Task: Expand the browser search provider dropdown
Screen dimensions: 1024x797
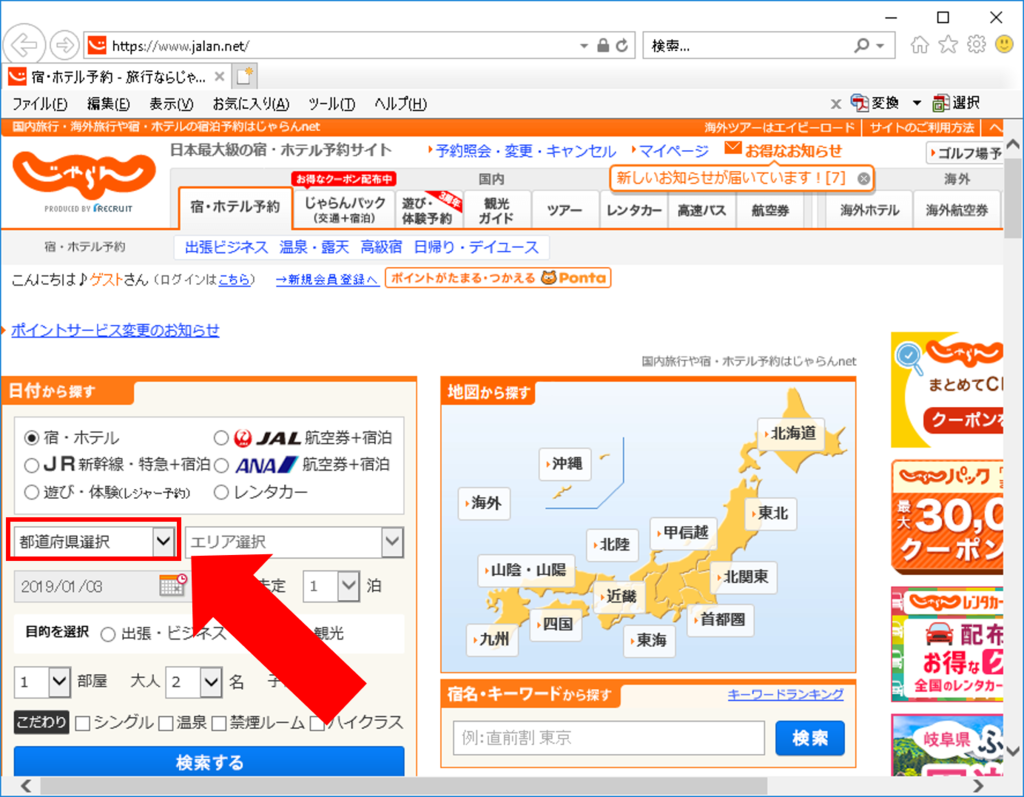Action: tap(880, 46)
